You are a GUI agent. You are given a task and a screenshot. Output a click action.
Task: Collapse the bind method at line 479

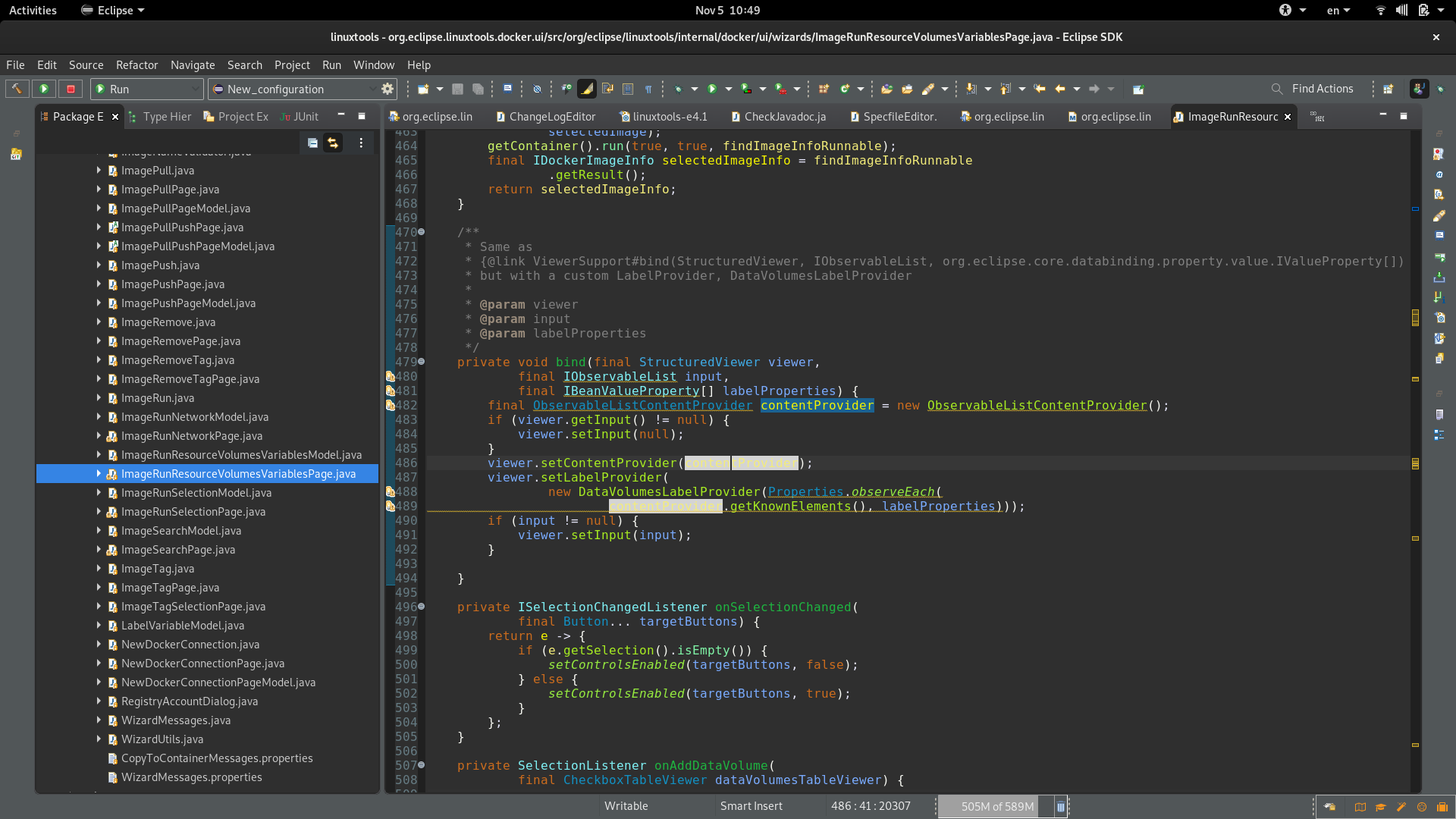[x=422, y=362]
